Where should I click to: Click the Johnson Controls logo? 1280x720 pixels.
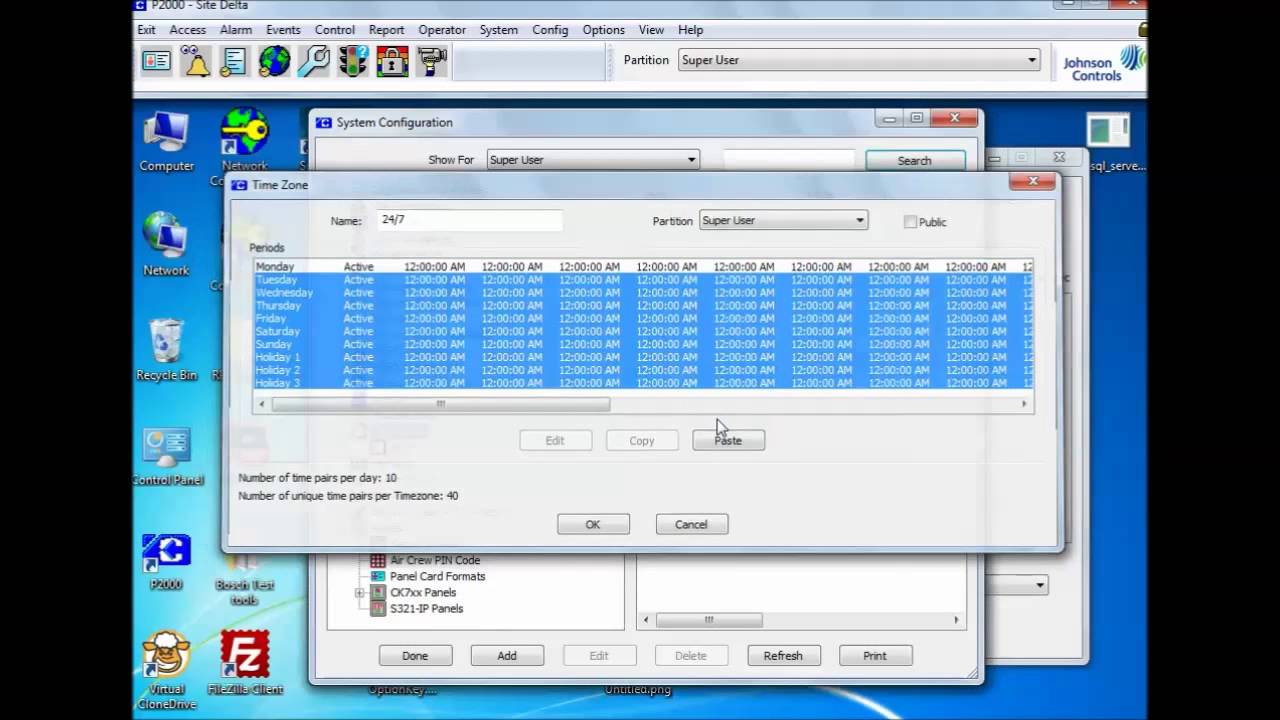pos(1103,64)
